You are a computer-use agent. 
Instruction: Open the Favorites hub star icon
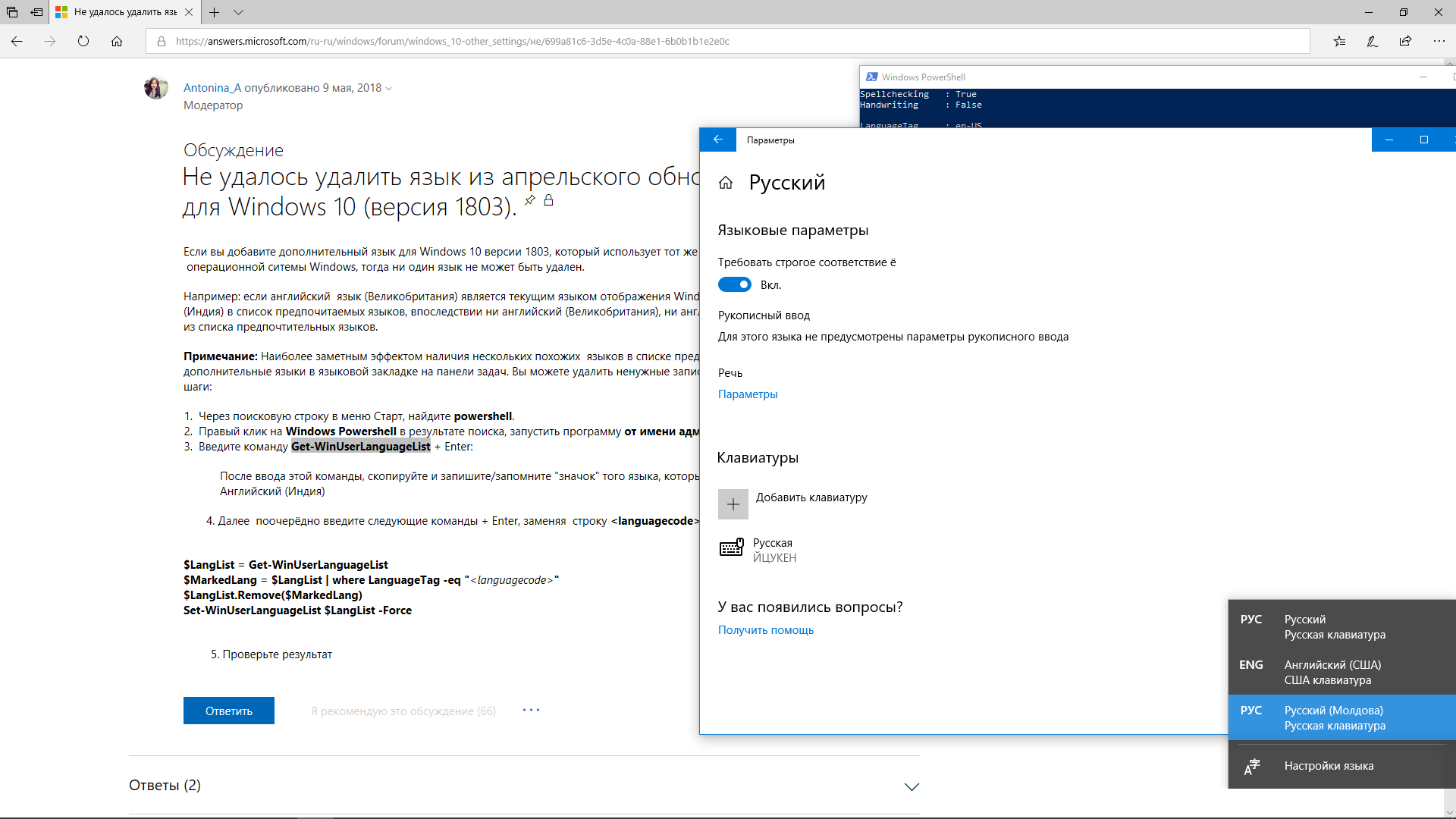pos(1339,42)
